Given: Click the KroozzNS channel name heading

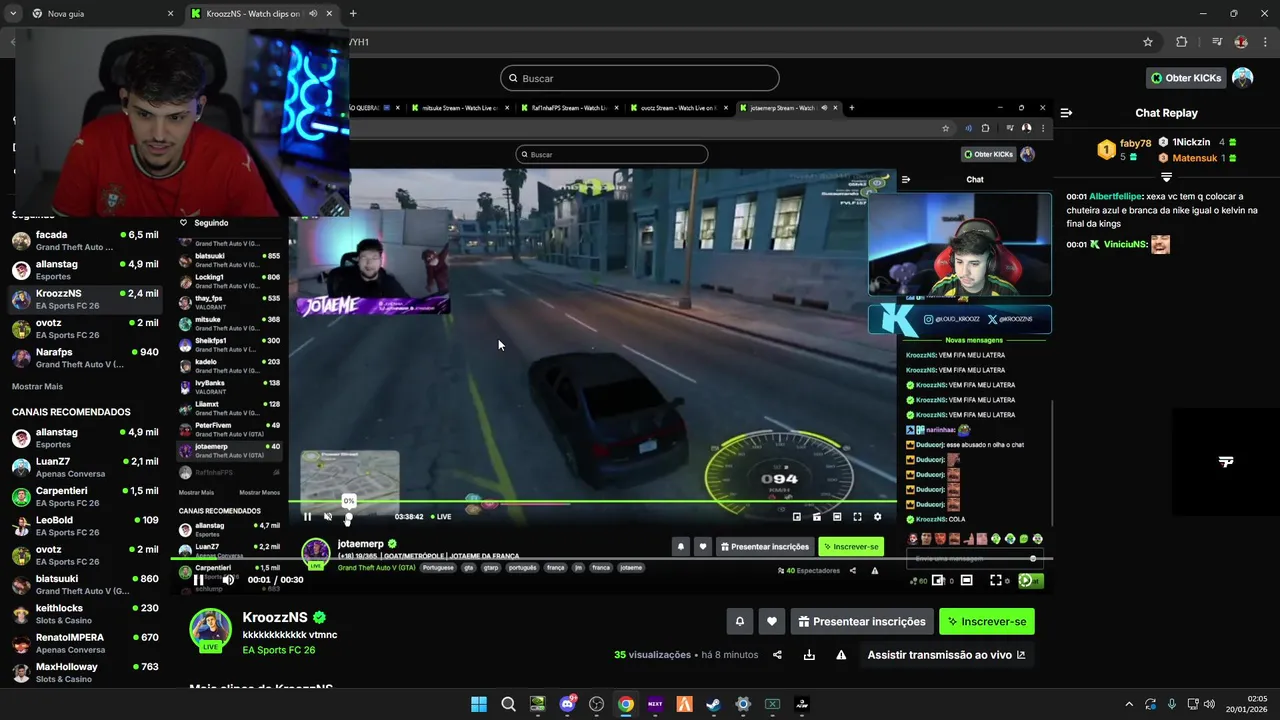Looking at the screenshot, I should tap(275, 617).
